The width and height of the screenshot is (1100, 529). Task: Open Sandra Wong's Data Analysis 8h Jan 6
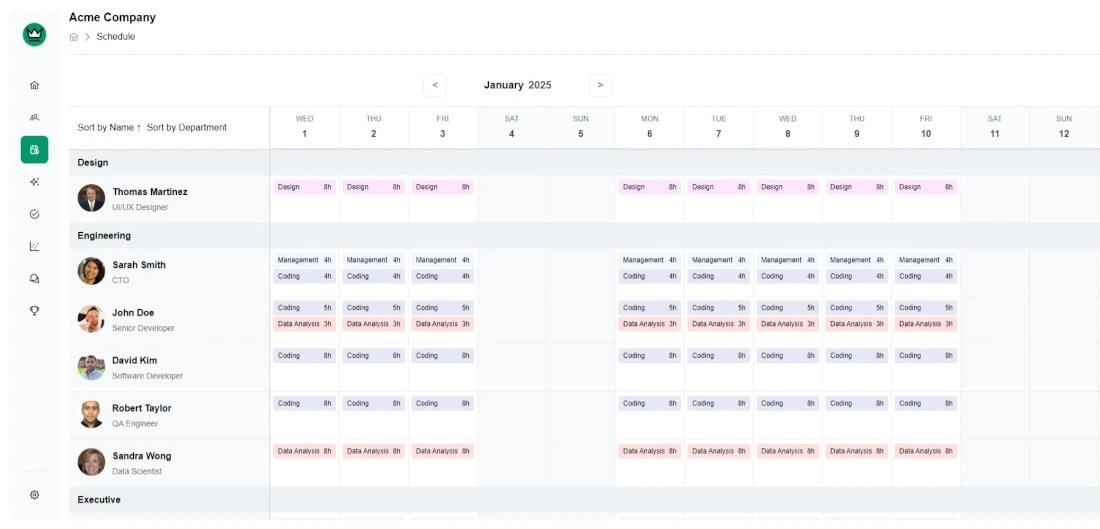(650, 451)
